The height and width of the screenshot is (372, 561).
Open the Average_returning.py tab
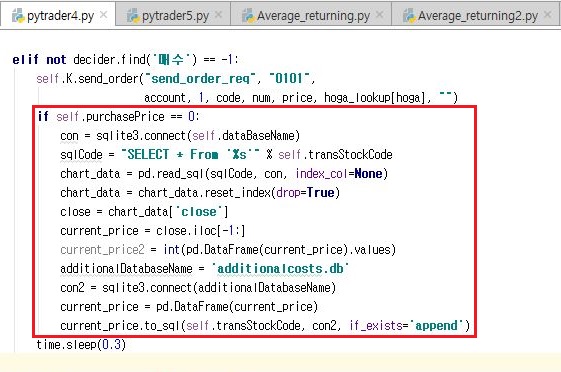click(x=311, y=15)
